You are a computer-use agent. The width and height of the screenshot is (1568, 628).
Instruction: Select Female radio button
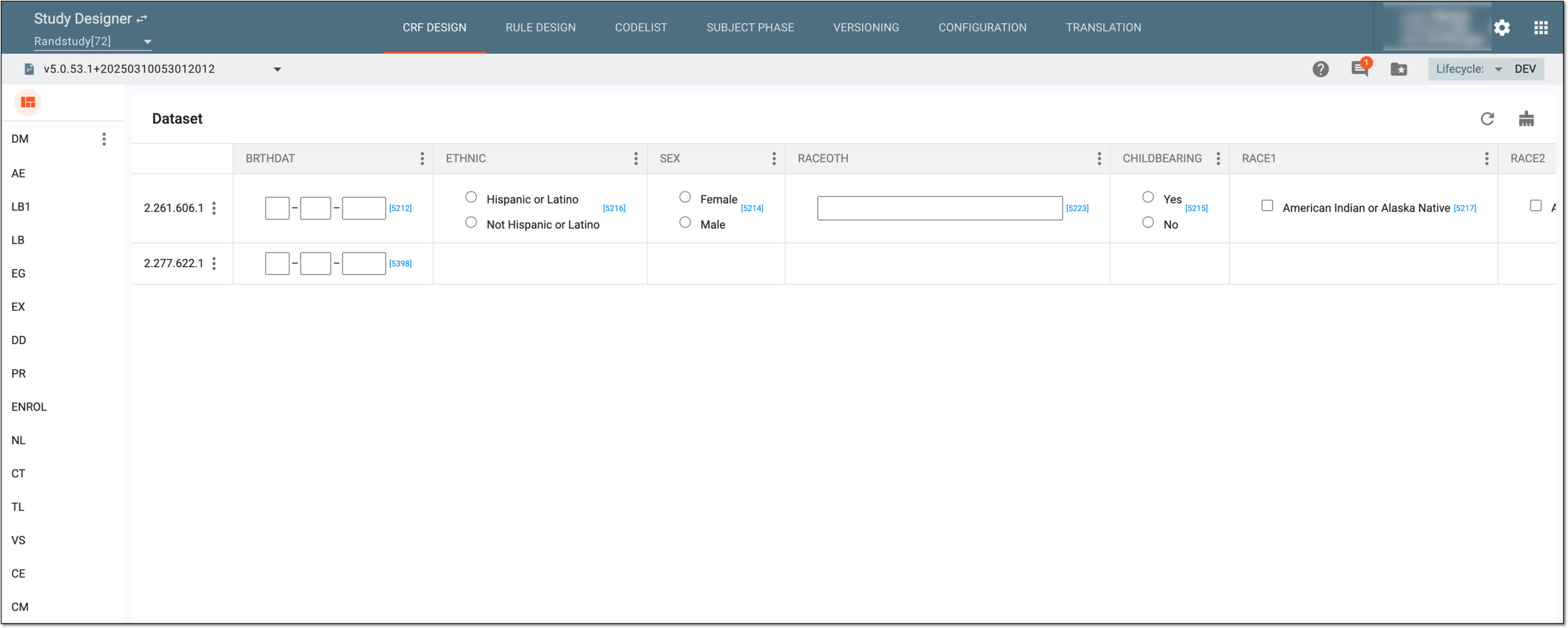tap(685, 197)
